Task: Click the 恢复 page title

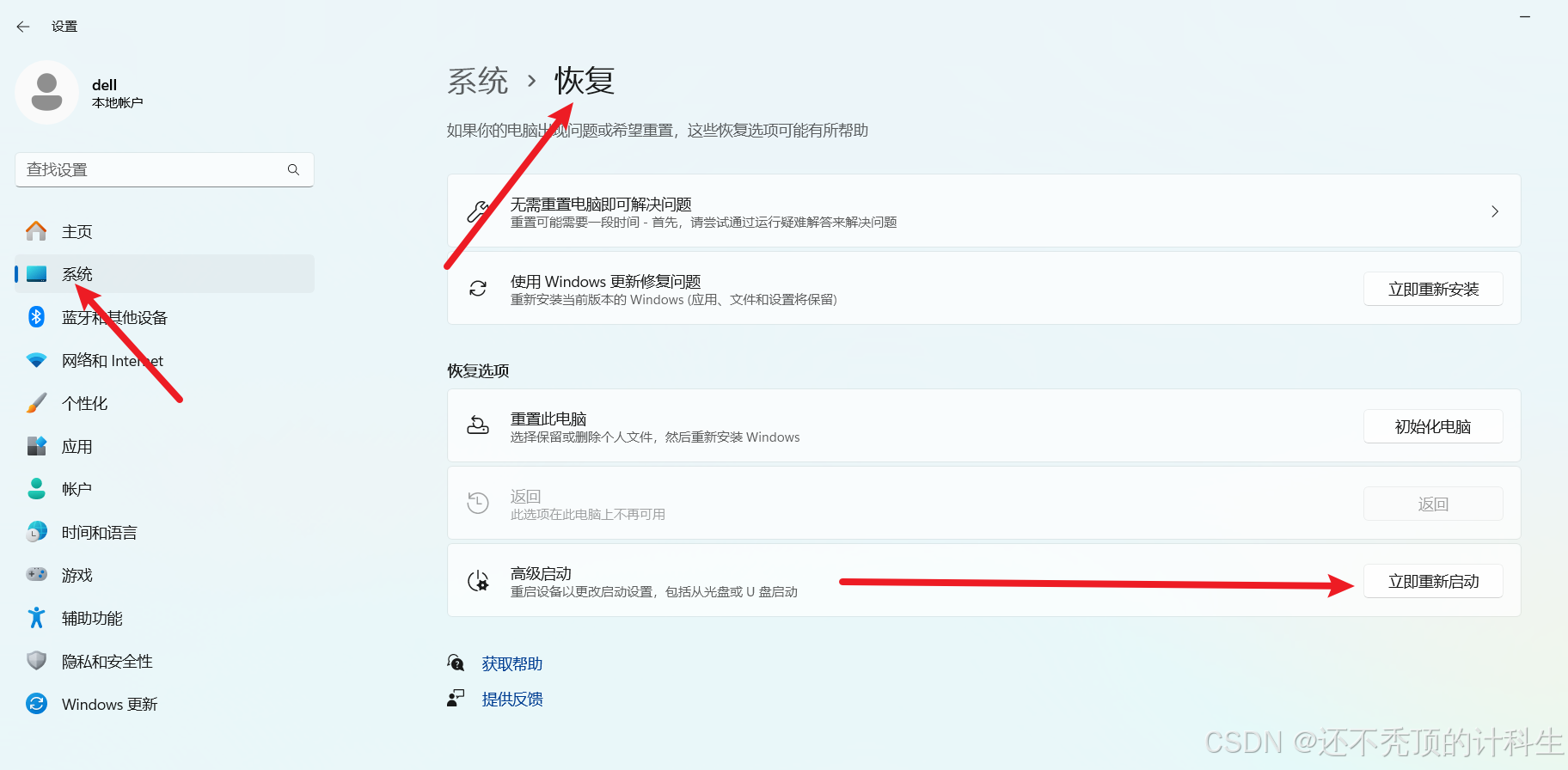Action: tap(585, 81)
